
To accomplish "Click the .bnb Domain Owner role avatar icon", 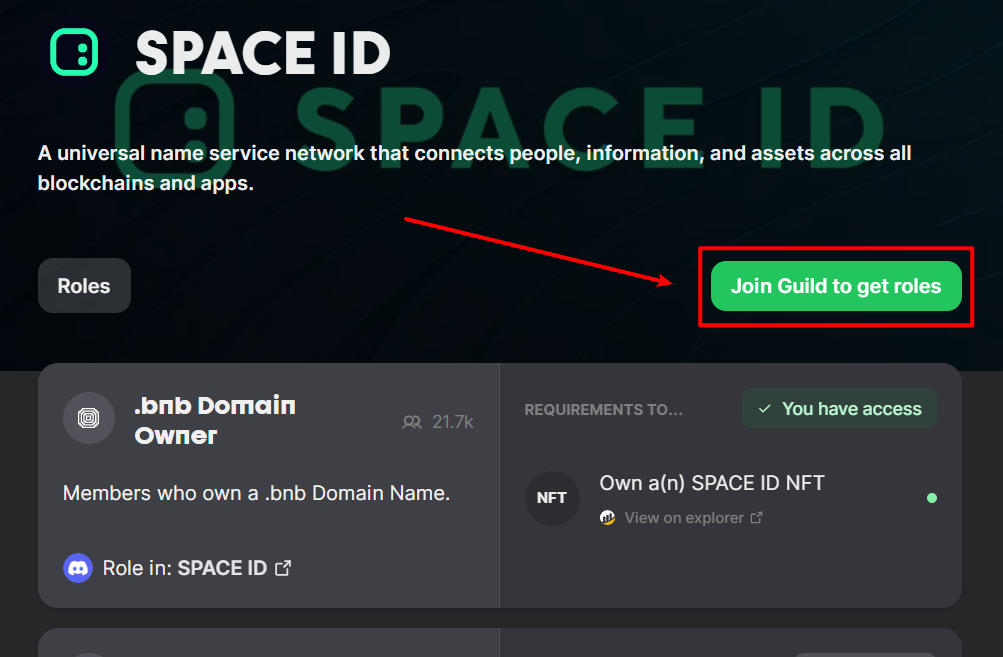I will coord(89,420).
